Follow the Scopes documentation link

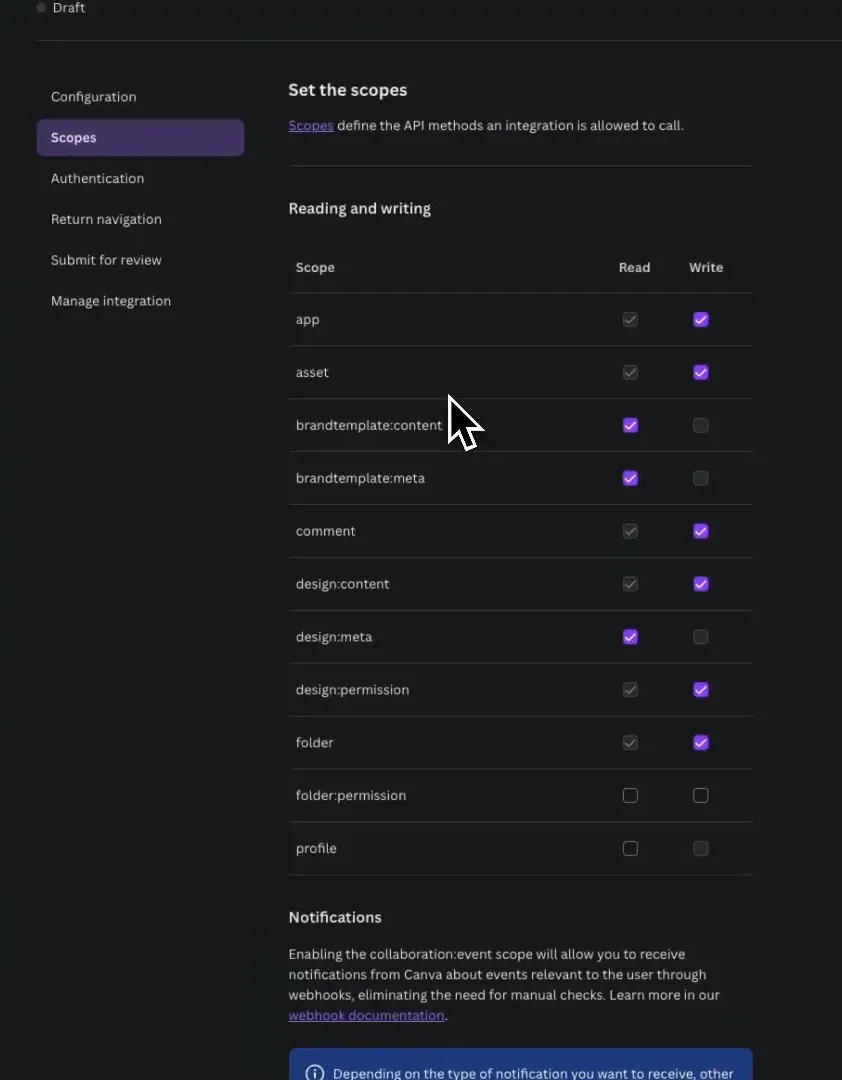(311, 126)
